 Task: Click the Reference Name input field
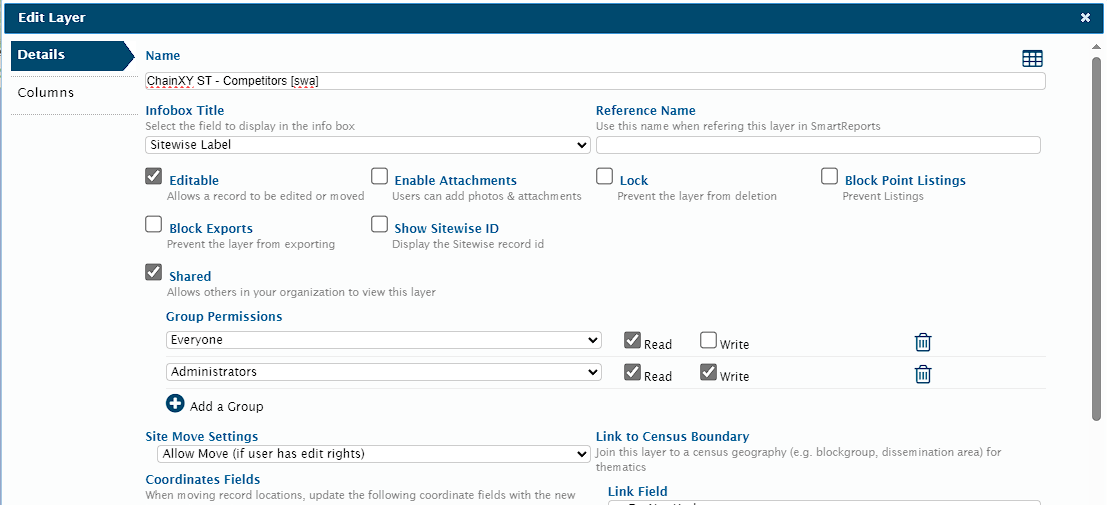pos(818,145)
